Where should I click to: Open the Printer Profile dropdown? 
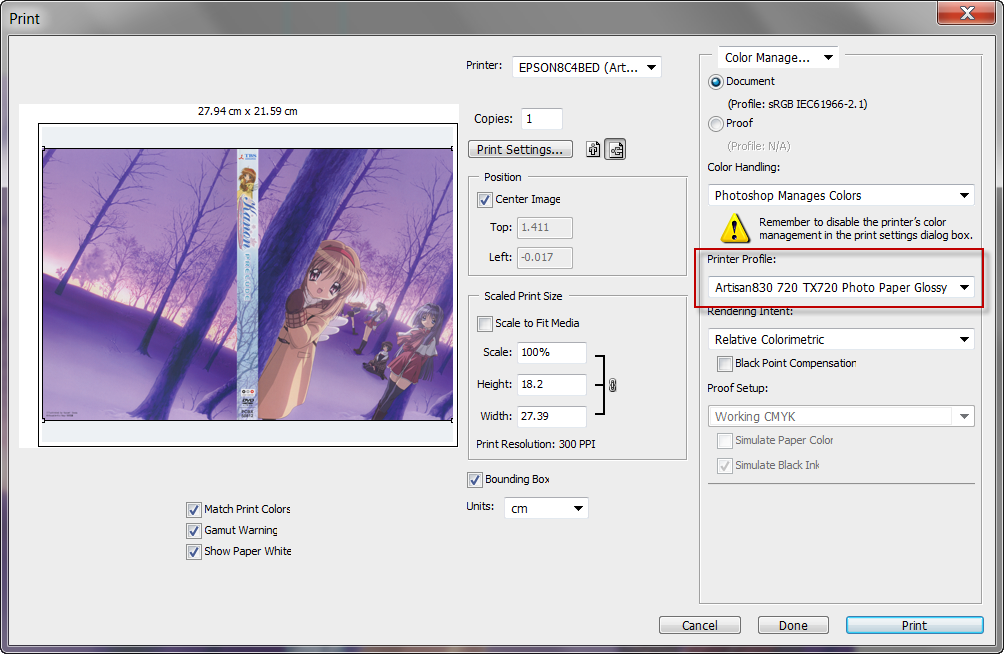click(x=841, y=288)
